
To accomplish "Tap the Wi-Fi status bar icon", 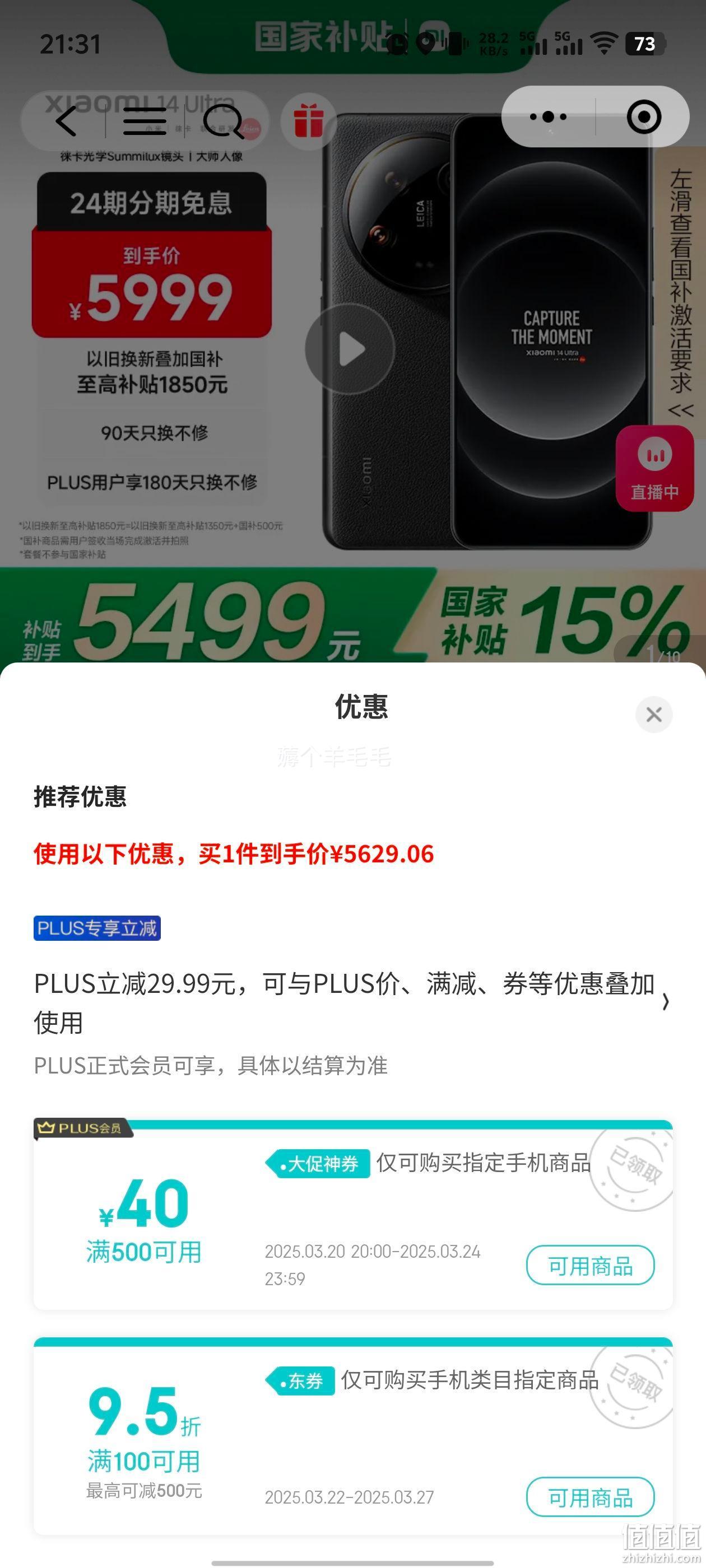I will click(604, 44).
